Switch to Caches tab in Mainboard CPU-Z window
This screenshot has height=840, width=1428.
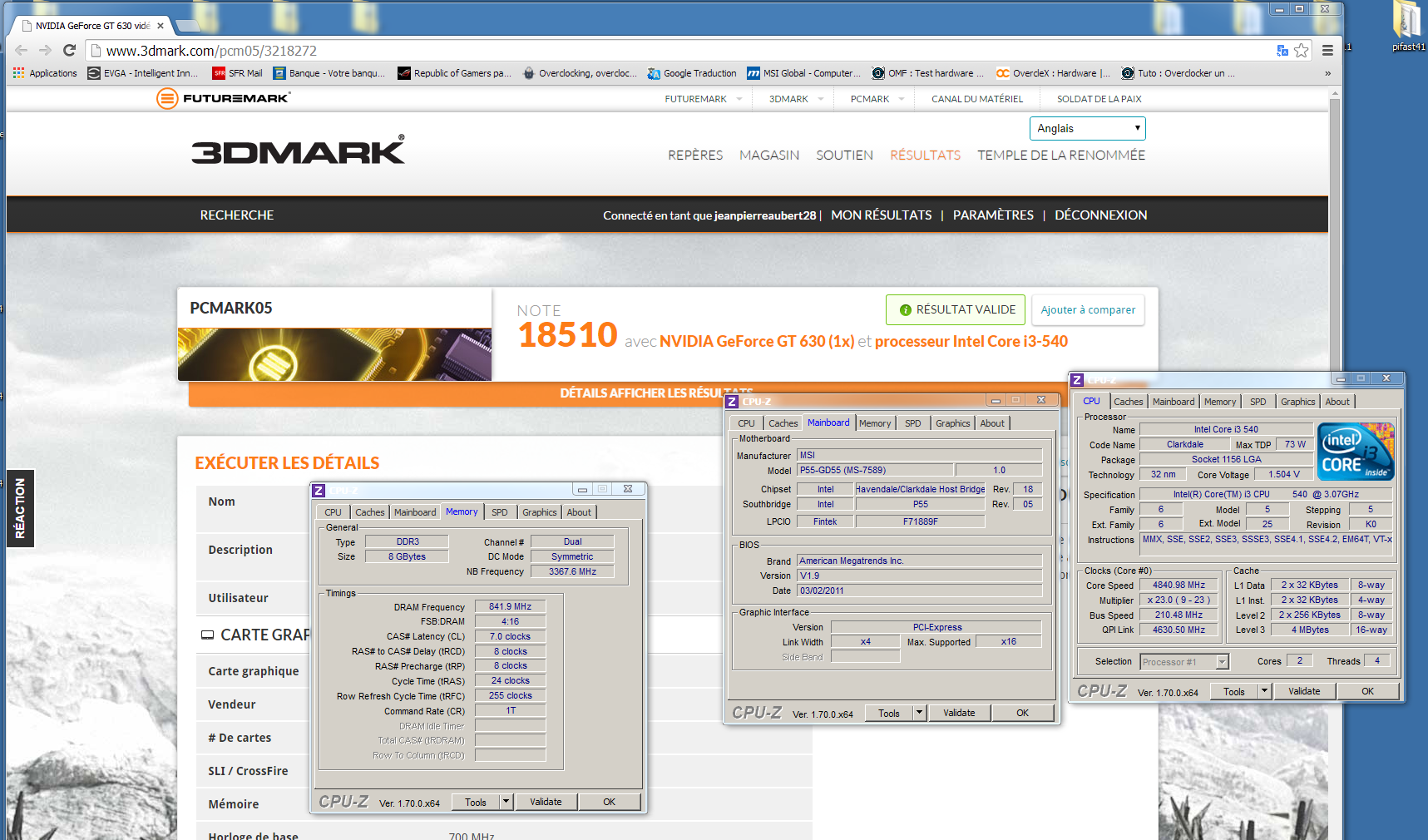(783, 423)
